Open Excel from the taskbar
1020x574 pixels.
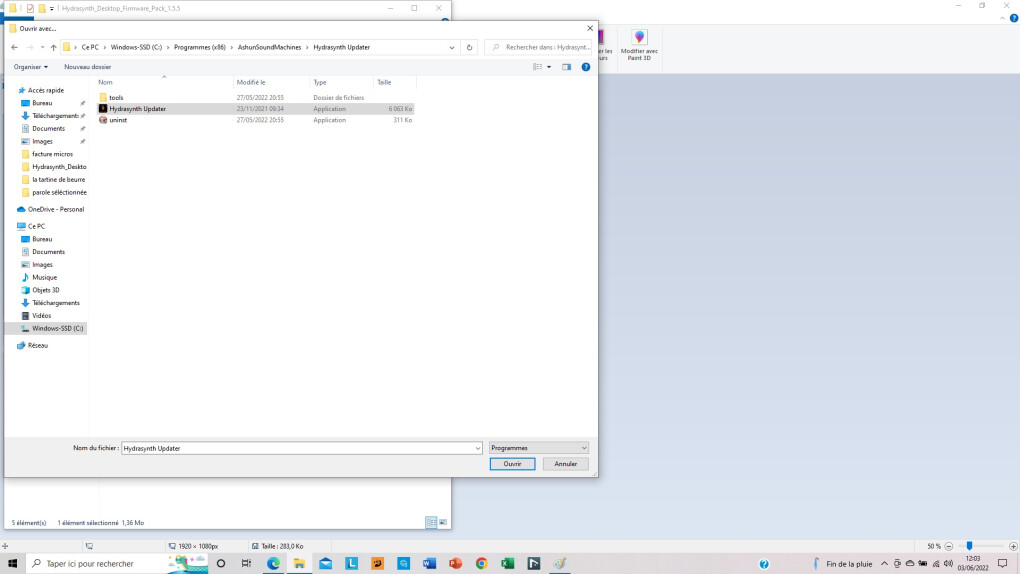pyautogui.click(x=507, y=564)
